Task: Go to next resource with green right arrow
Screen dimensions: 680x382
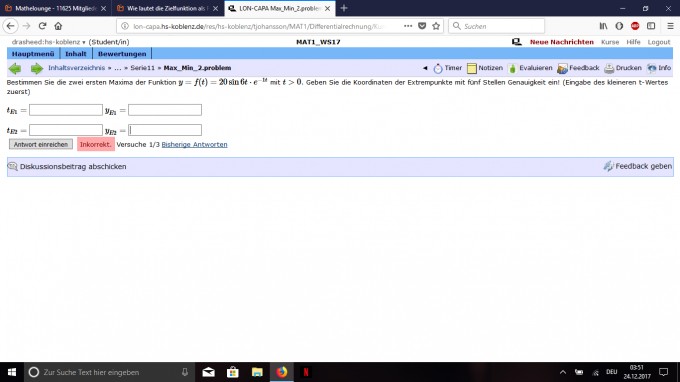Action: click(x=36, y=68)
